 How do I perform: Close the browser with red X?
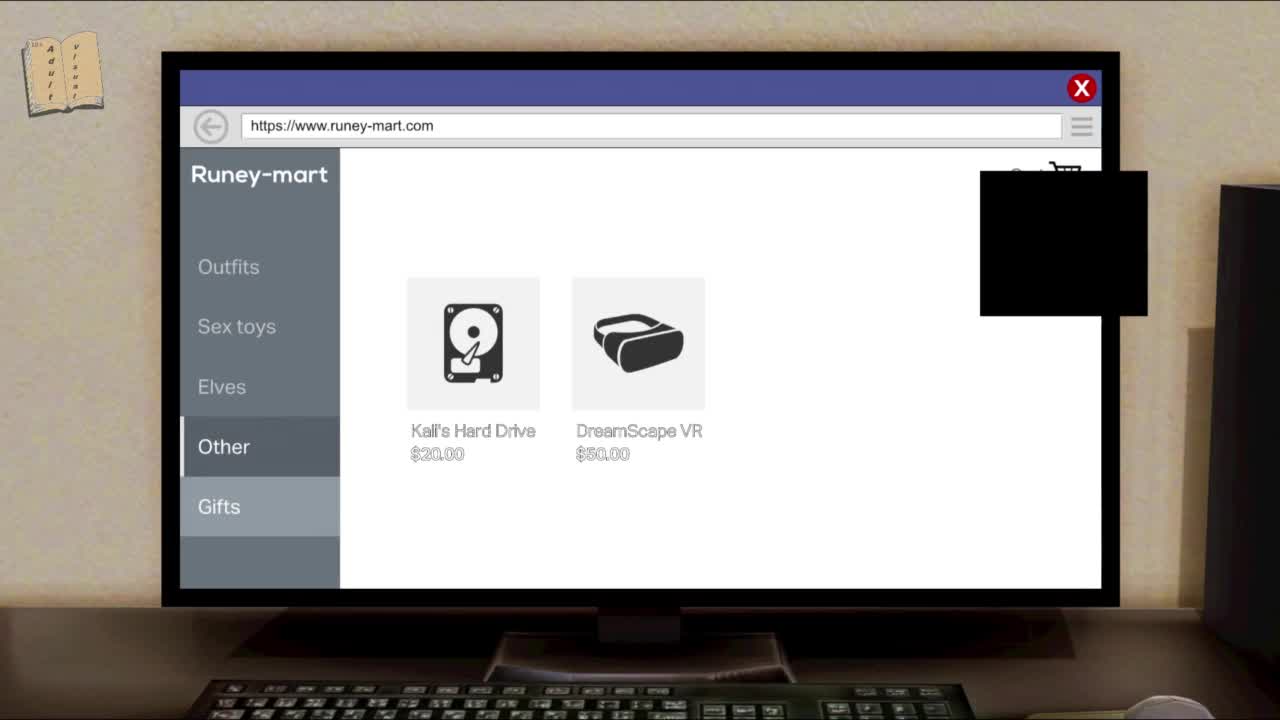[1081, 88]
